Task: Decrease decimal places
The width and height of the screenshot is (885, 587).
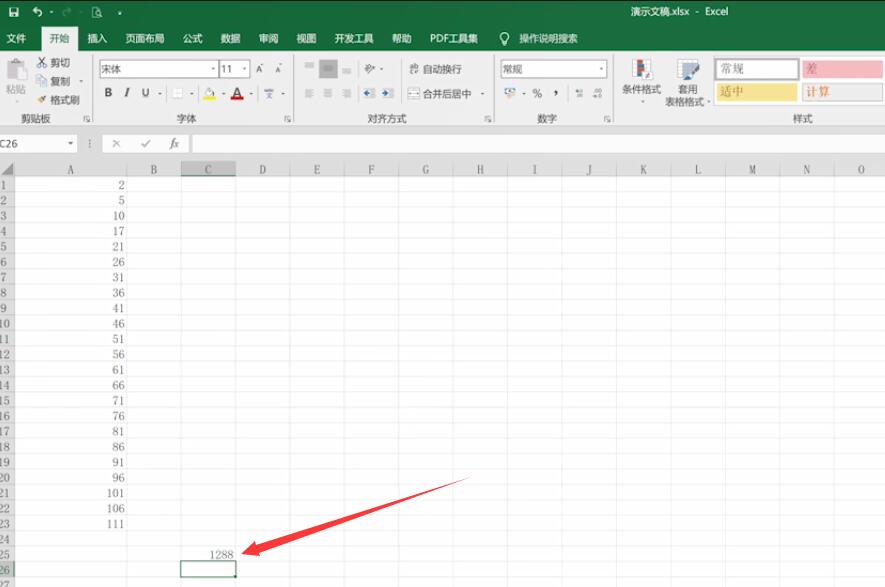Action: tap(598, 93)
